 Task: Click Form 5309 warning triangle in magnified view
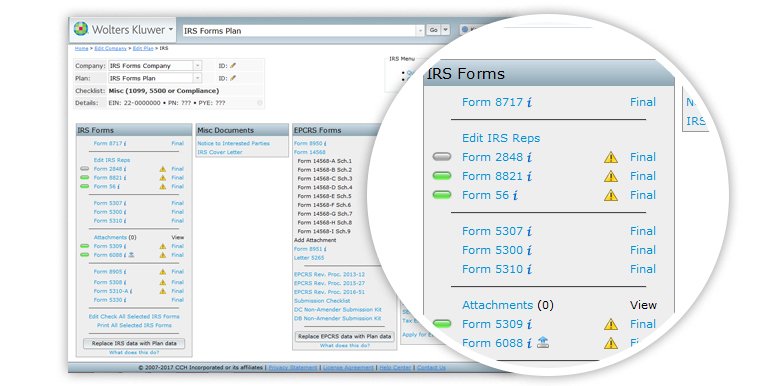pos(611,324)
